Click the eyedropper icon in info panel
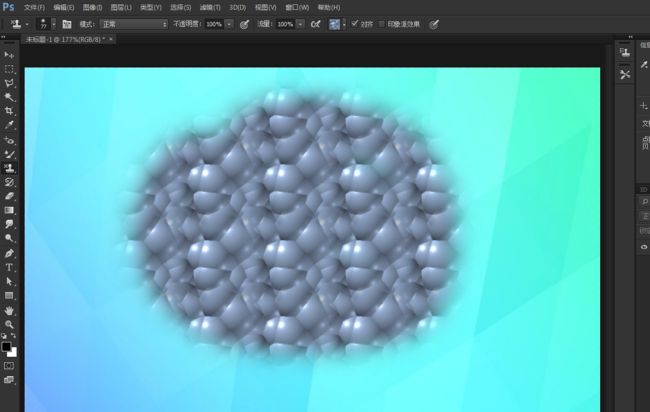This screenshot has width=650, height=412. coord(644,64)
